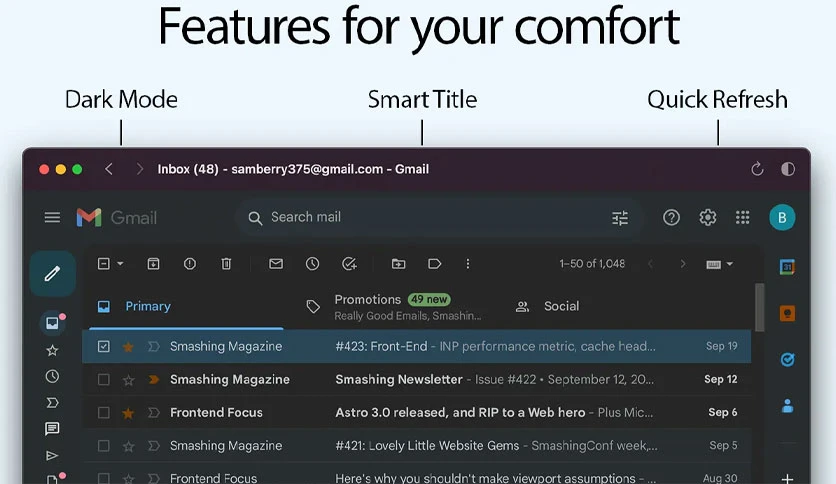This screenshot has height=484, width=836.
Task: Open the Astro 3.0 released email
Action: 416,413
